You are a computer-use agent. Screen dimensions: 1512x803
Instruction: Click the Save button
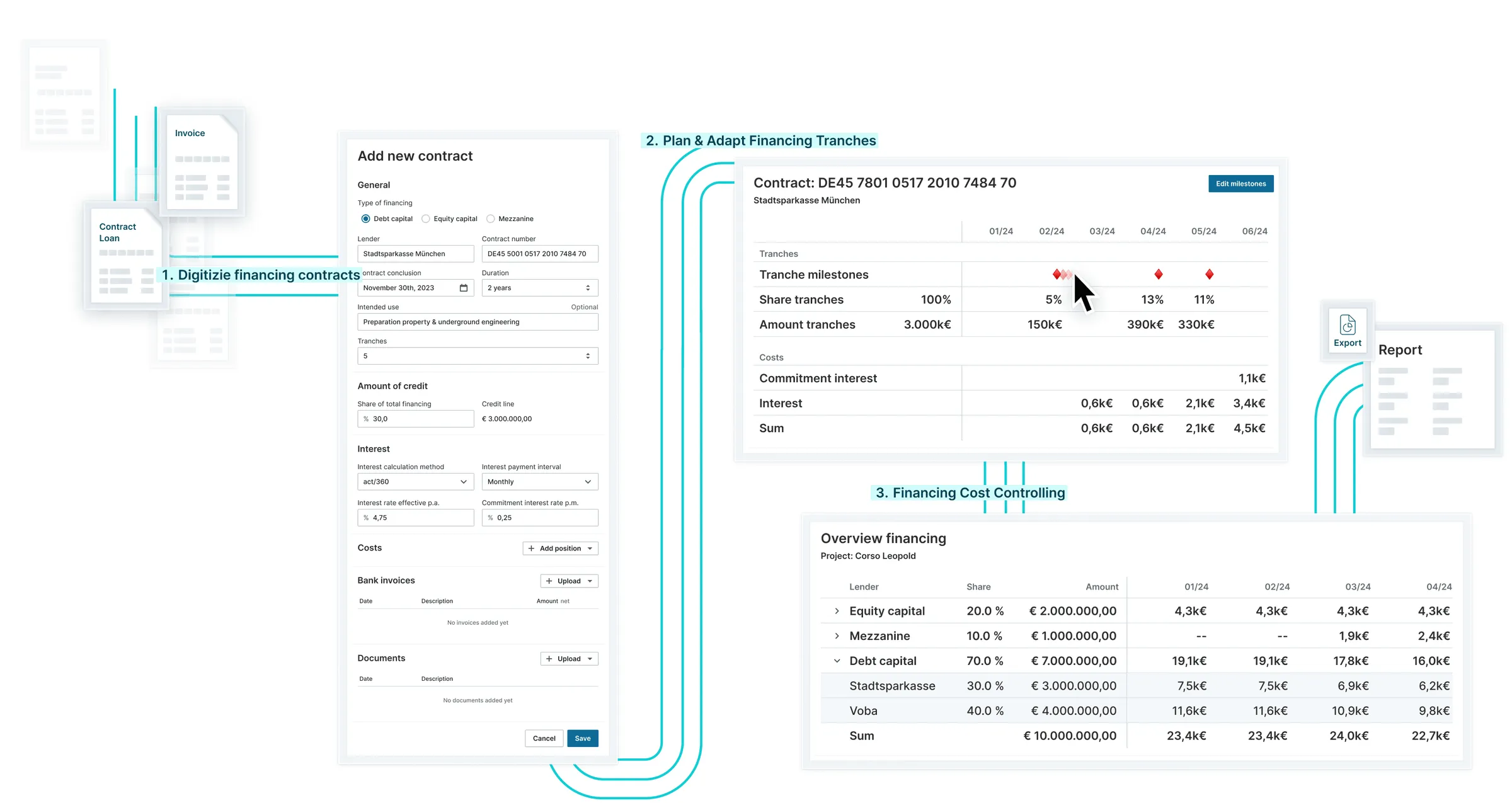pyautogui.click(x=583, y=738)
